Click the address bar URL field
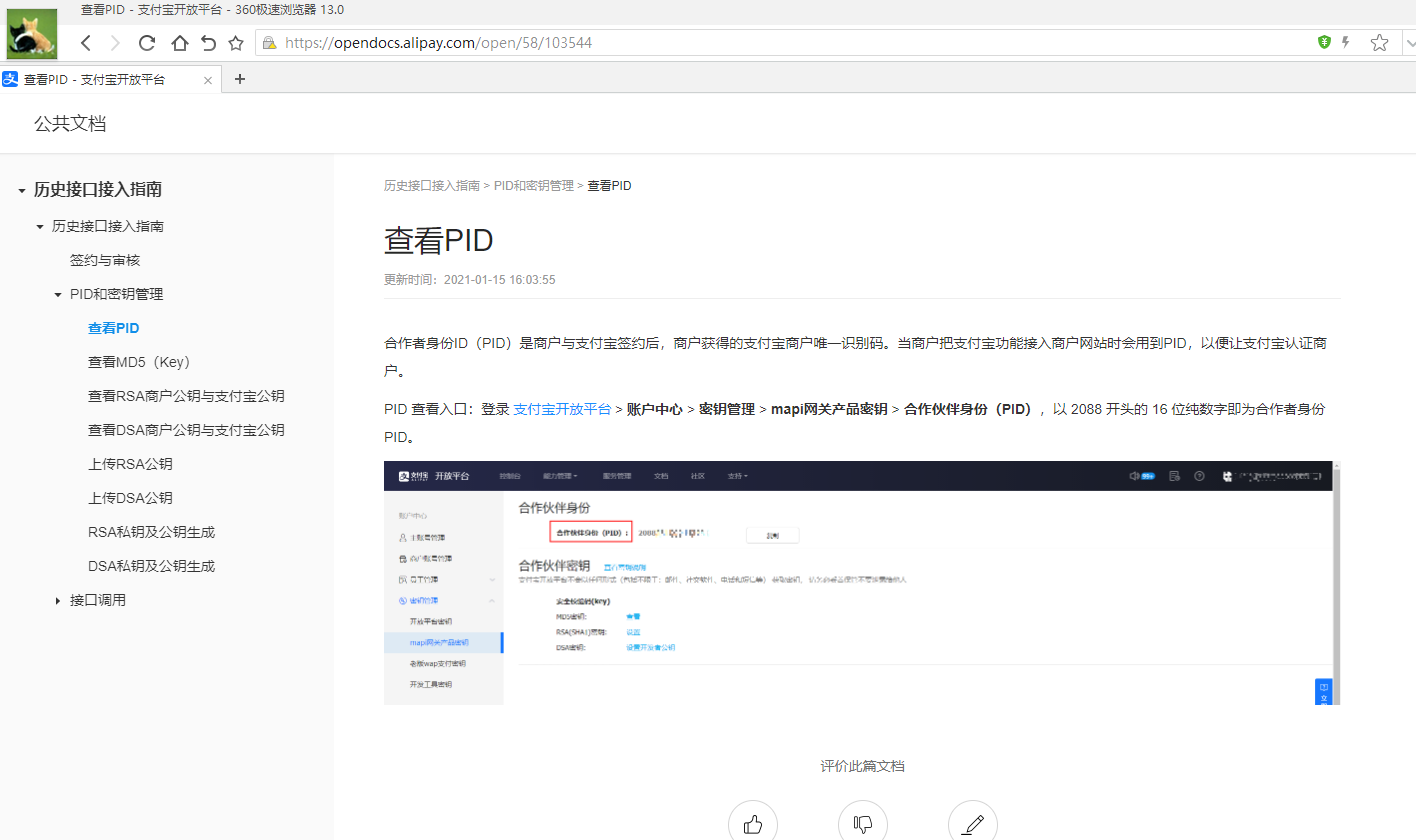The height and width of the screenshot is (840, 1416). [x=700, y=43]
